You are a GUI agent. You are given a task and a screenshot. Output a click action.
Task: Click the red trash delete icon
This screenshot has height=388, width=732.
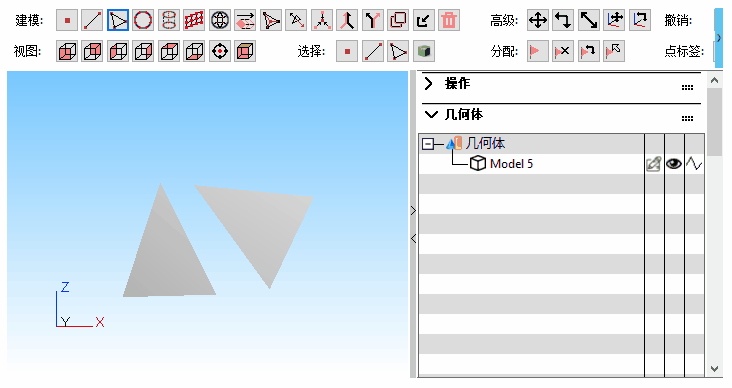[x=449, y=21]
